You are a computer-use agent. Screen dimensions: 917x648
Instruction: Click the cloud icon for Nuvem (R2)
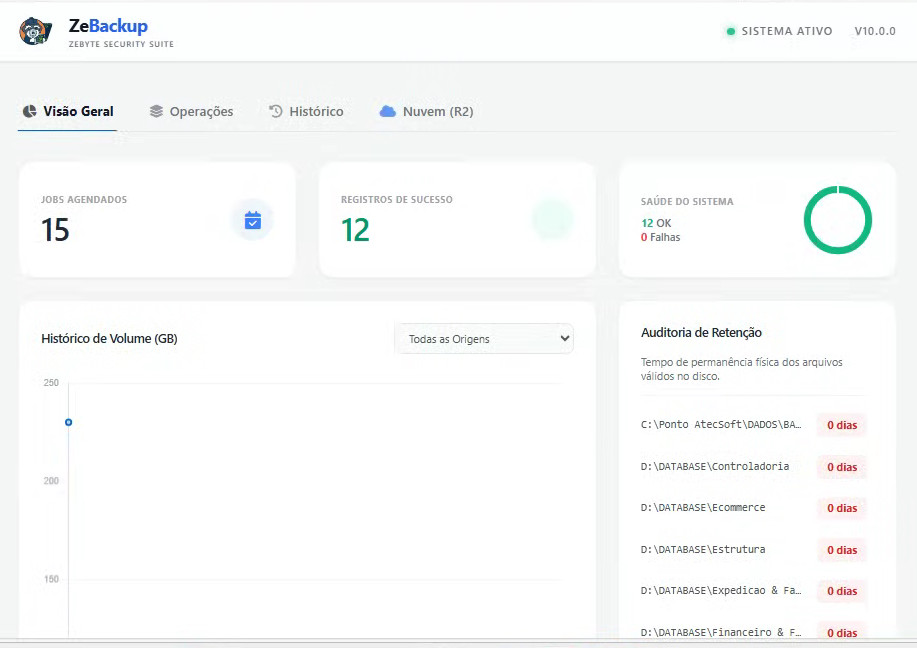coord(389,111)
